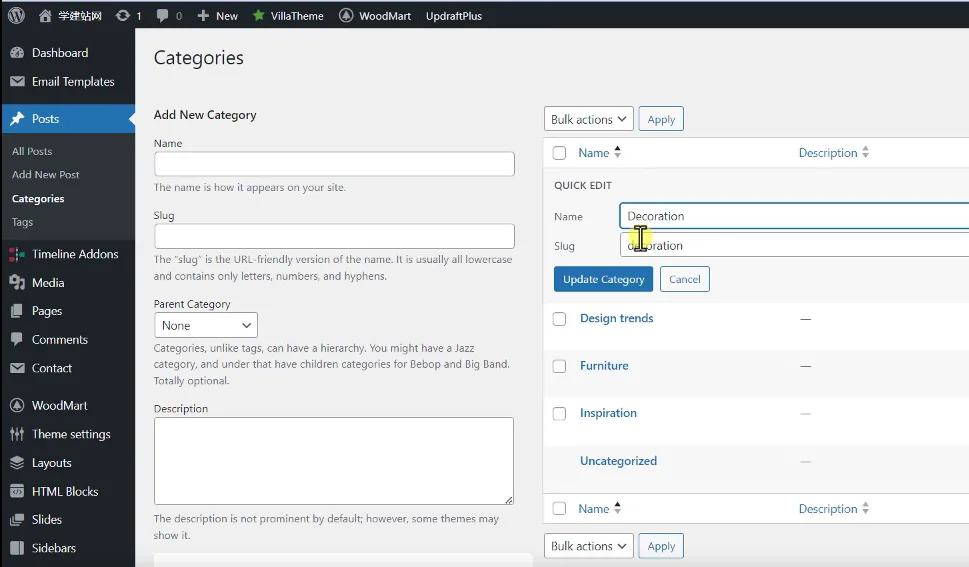Click the Add New Category Name field
Image resolution: width=969 pixels, height=567 pixels.
[x=334, y=164]
